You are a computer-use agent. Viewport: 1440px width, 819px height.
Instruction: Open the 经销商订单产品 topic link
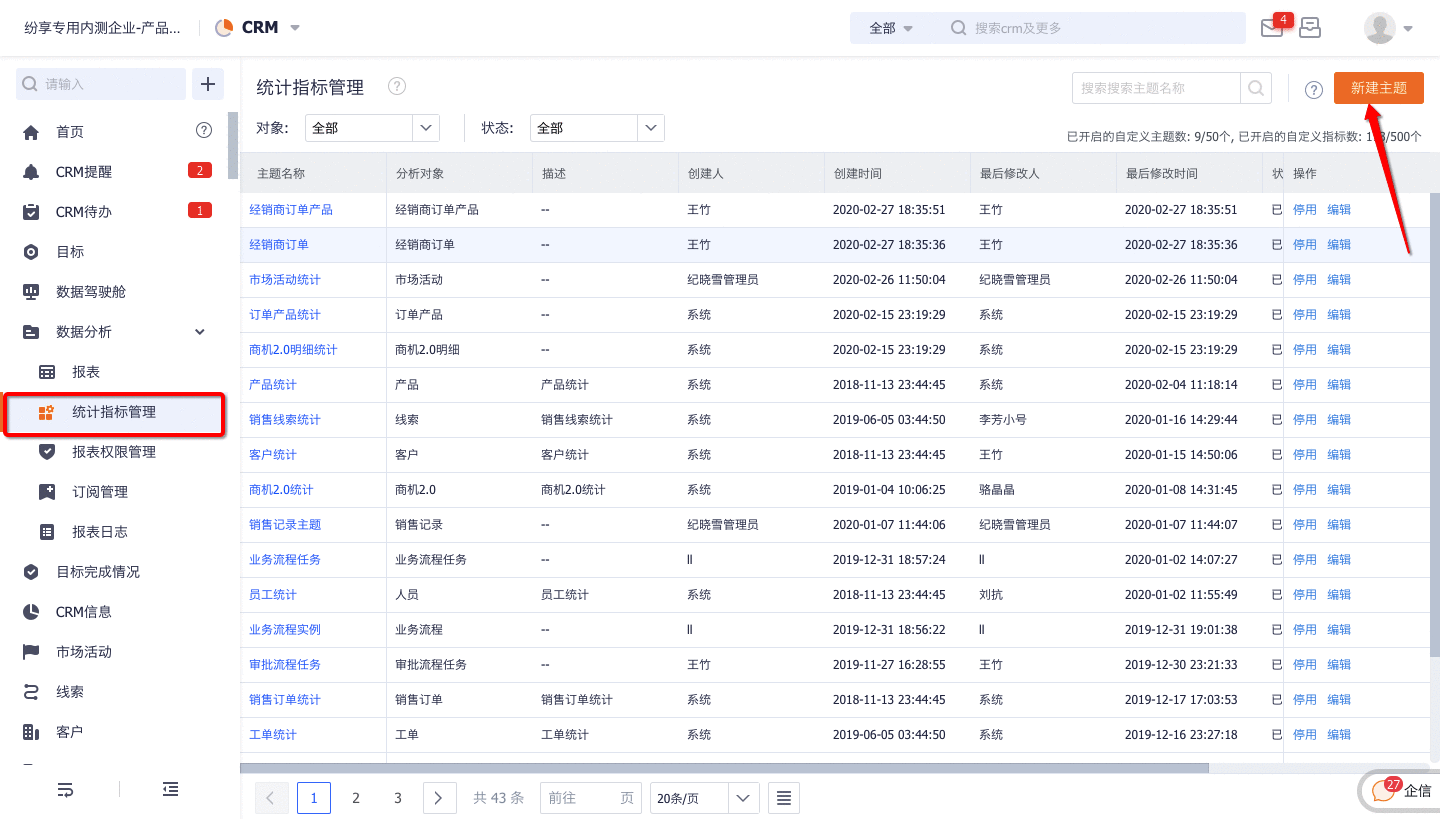click(x=291, y=210)
